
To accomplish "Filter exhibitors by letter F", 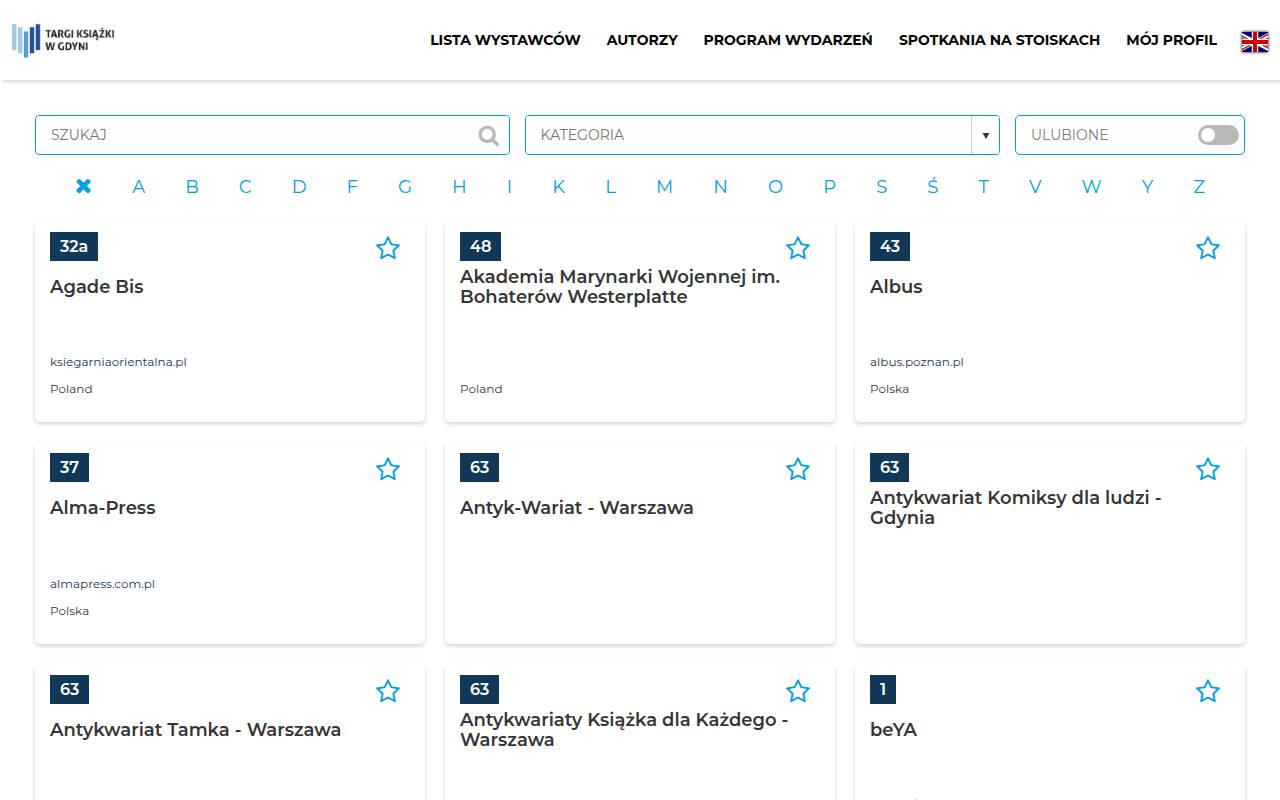I will [352, 186].
